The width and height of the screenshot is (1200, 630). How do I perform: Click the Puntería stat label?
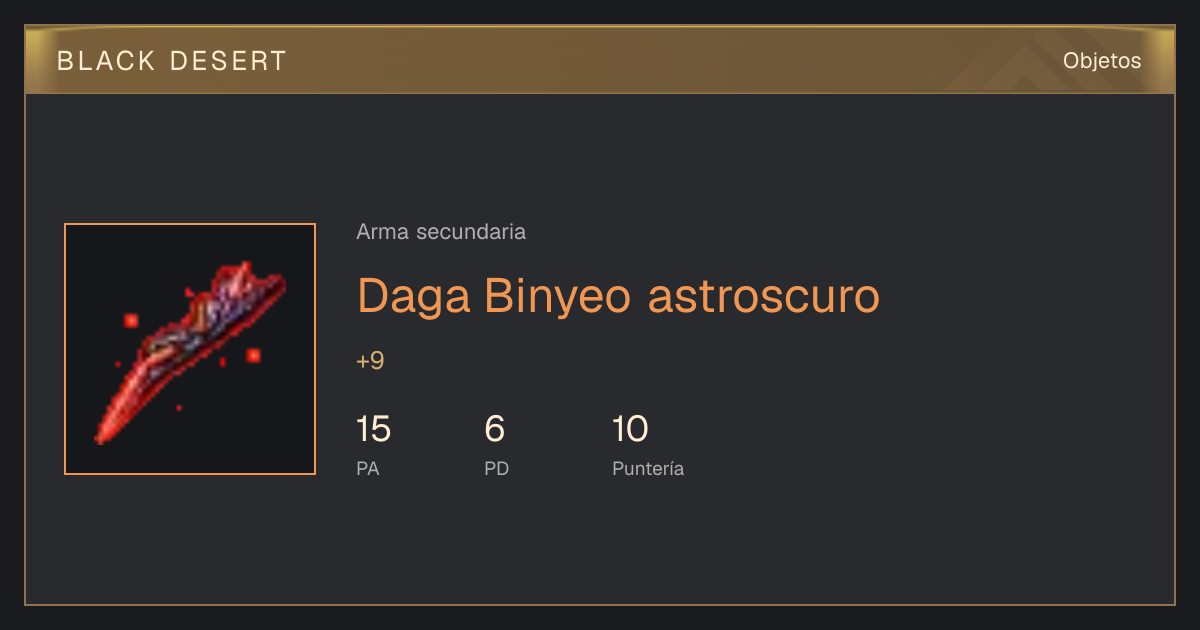[648, 468]
